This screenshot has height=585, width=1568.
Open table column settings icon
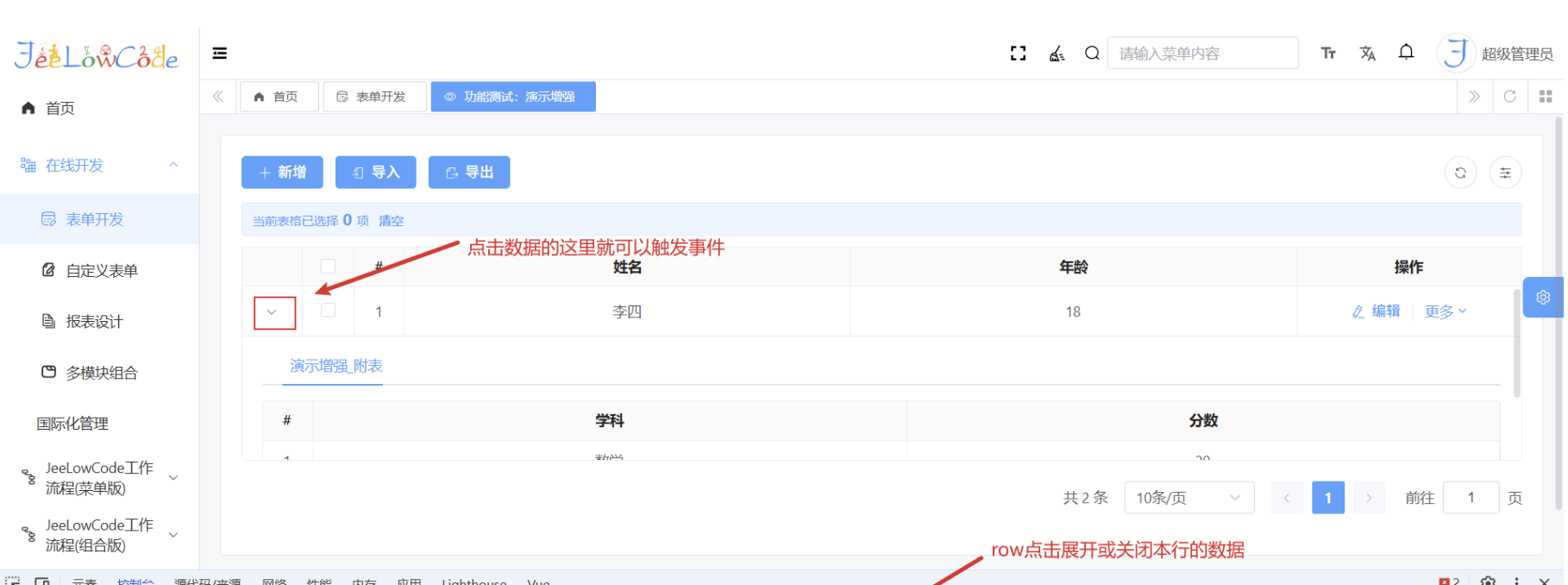tap(1505, 173)
